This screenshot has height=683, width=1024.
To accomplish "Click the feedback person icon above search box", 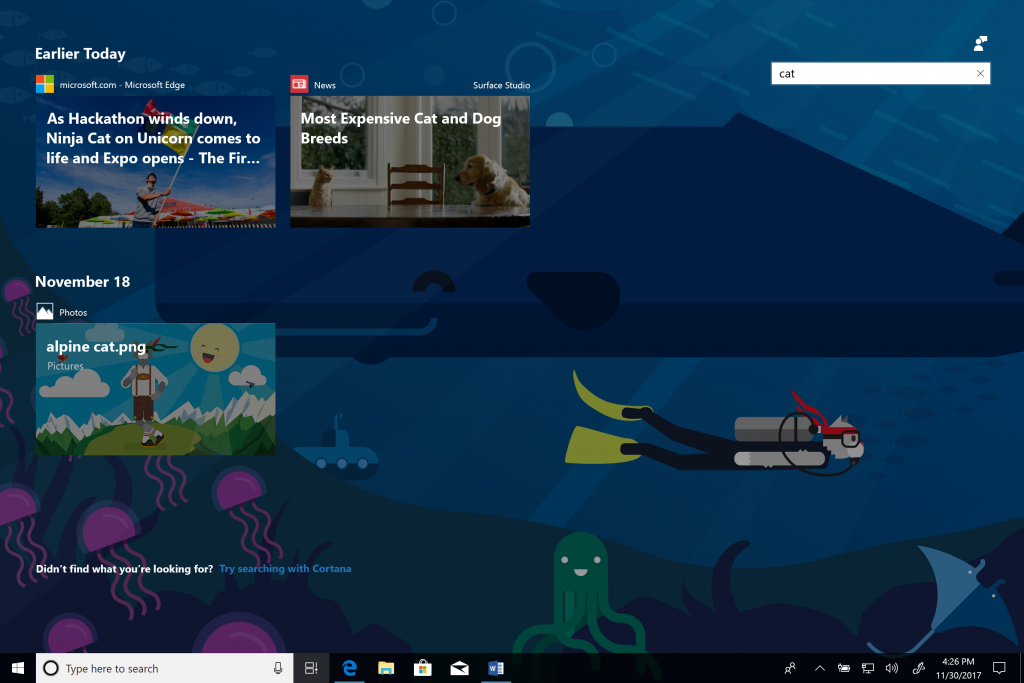I will tap(980, 43).
